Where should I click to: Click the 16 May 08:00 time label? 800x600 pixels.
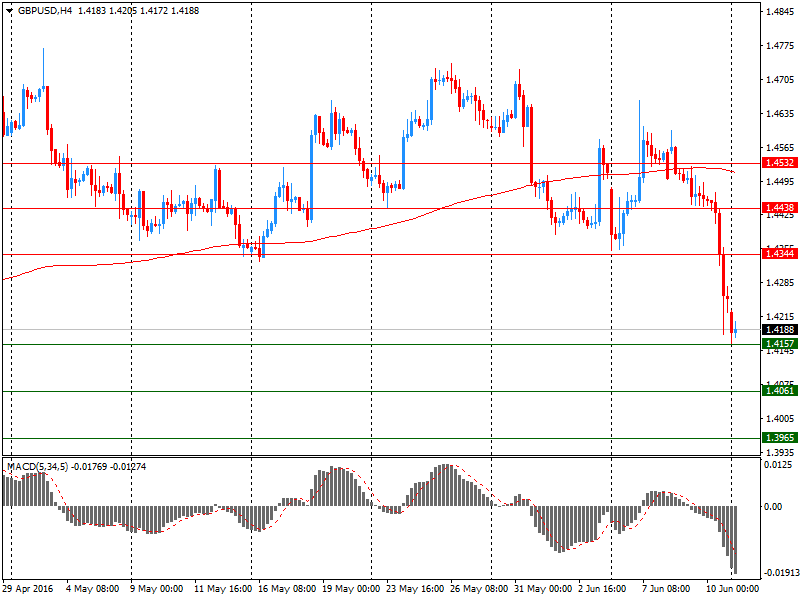287,590
